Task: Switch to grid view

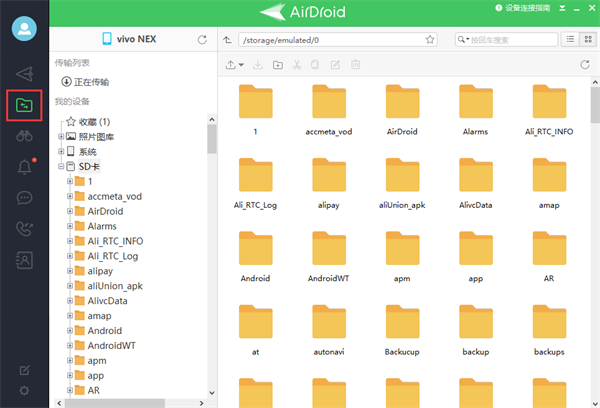Action: click(588, 39)
